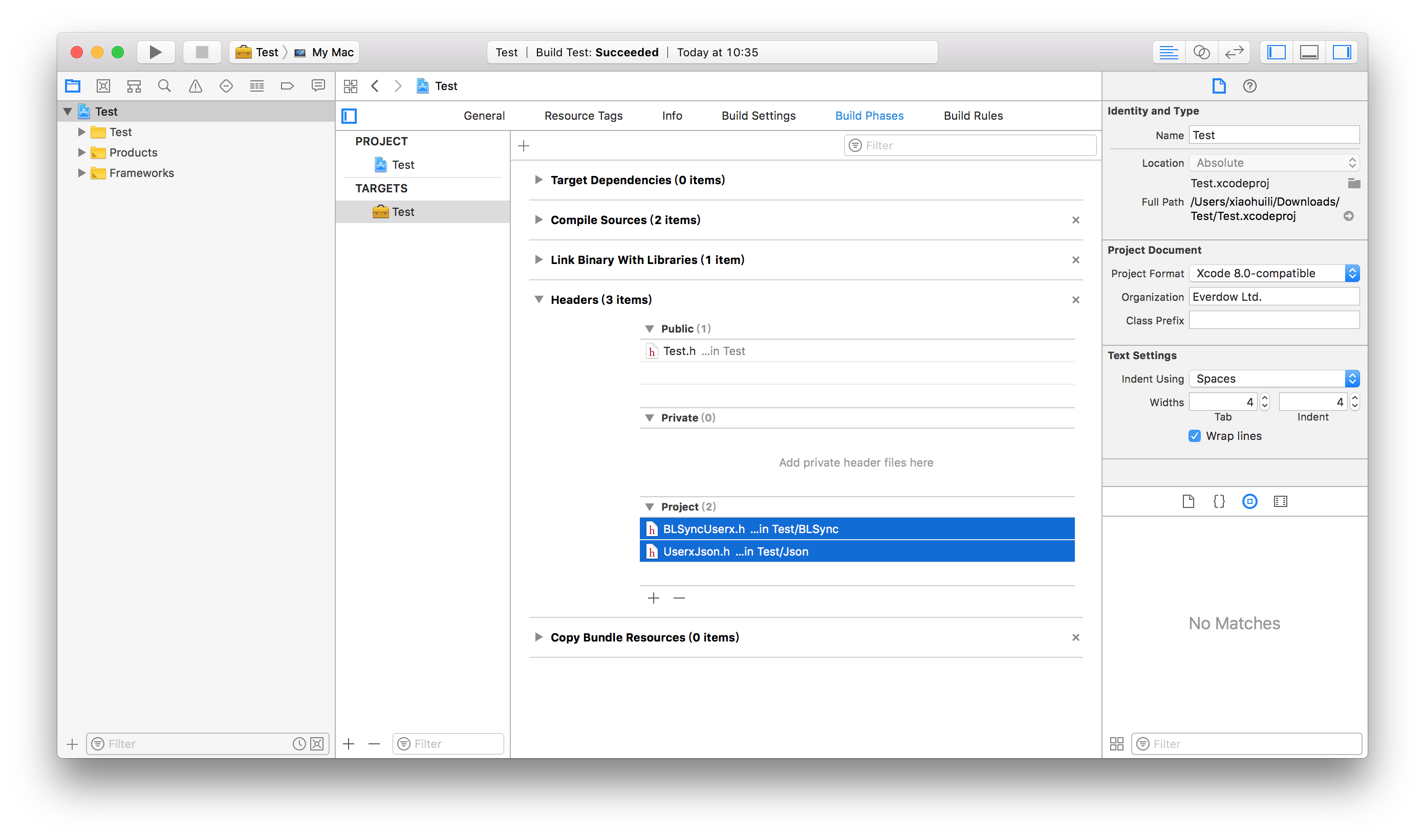Delete the Compile Sources phase

1075,220
